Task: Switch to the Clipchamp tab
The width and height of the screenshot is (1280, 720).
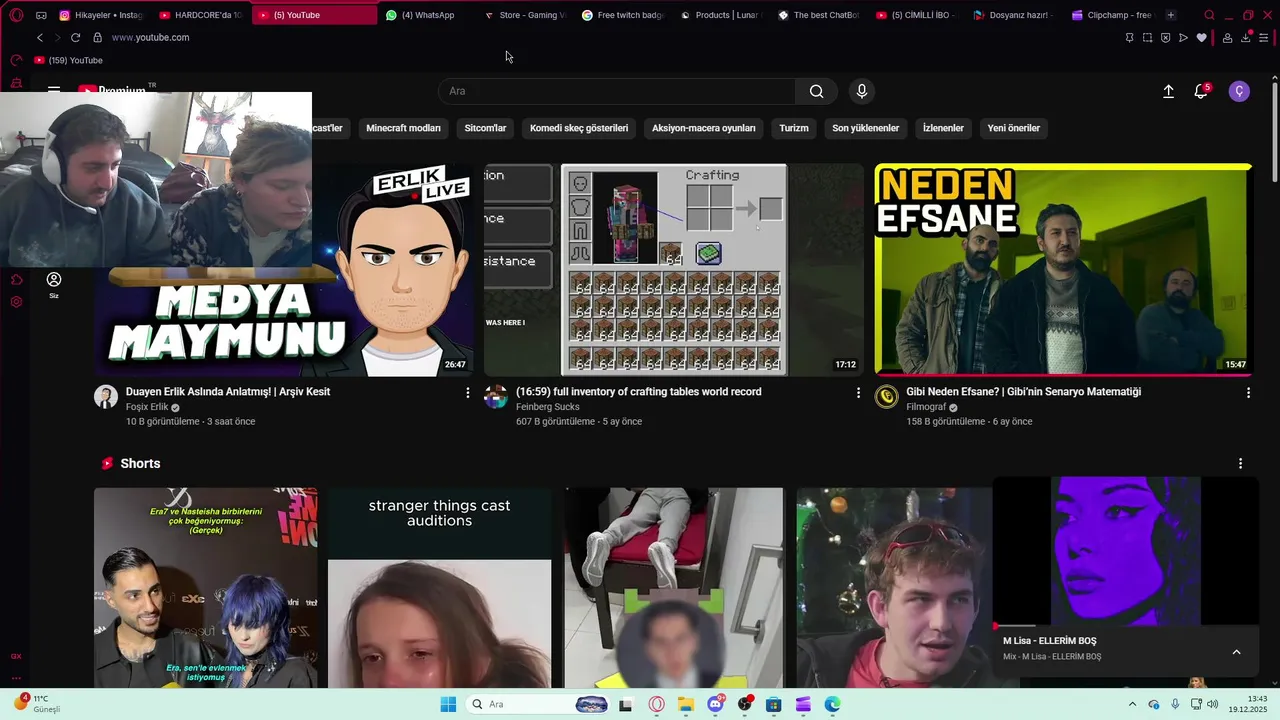Action: (1112, 15)
